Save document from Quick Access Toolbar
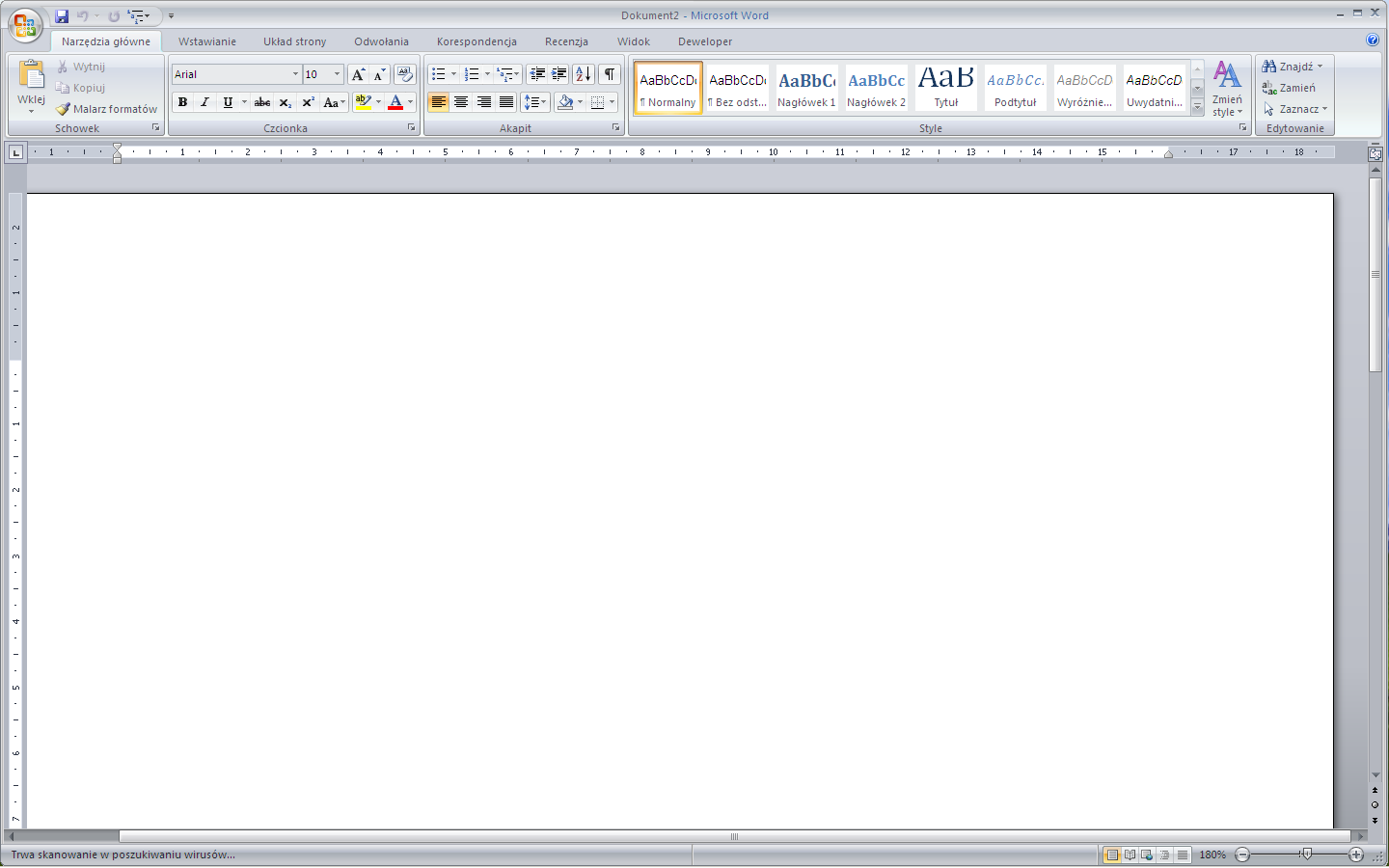This screenshot has height=868, width=1389. [62, 15]
